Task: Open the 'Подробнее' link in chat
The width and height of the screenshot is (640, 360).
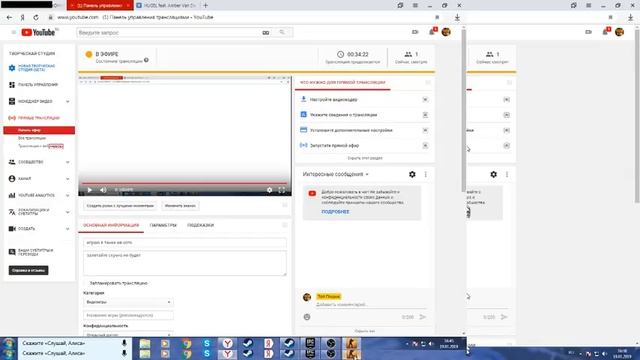Action: pyautogui.click(x=335, y=212)
